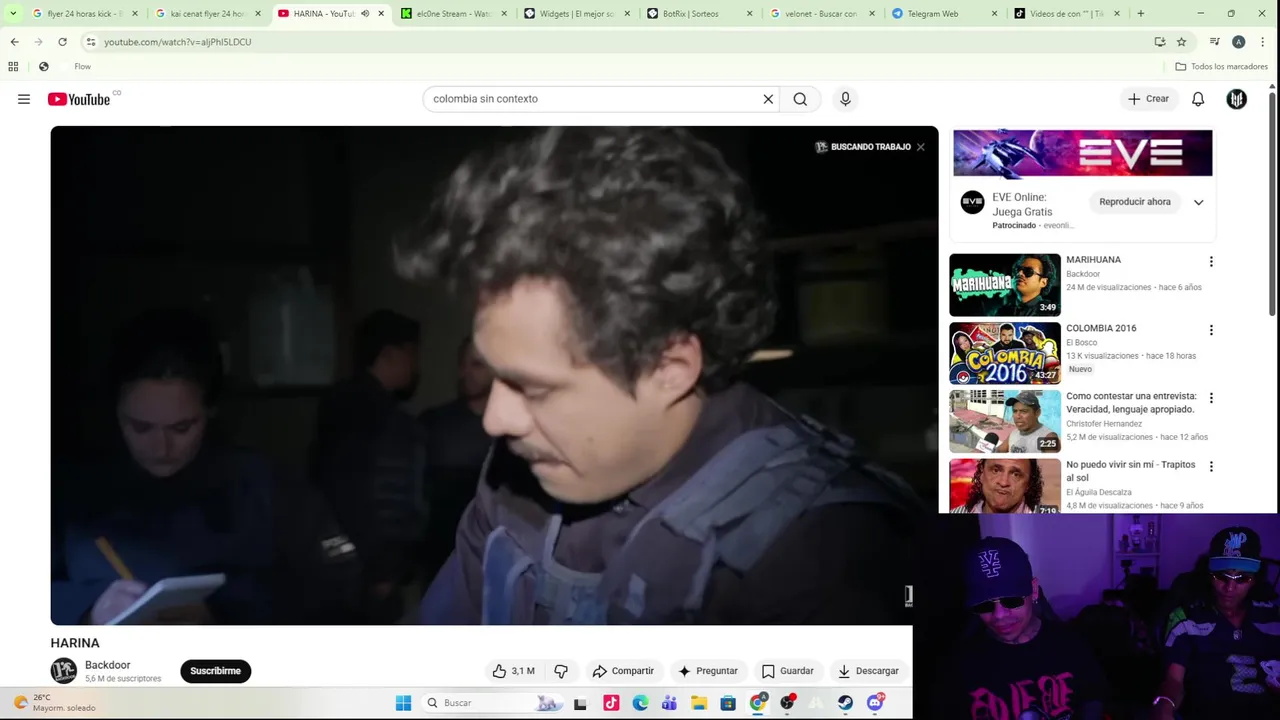Open the Backdoor channel name link
This screenshot has width=1280, height=720.
(108, 665)
